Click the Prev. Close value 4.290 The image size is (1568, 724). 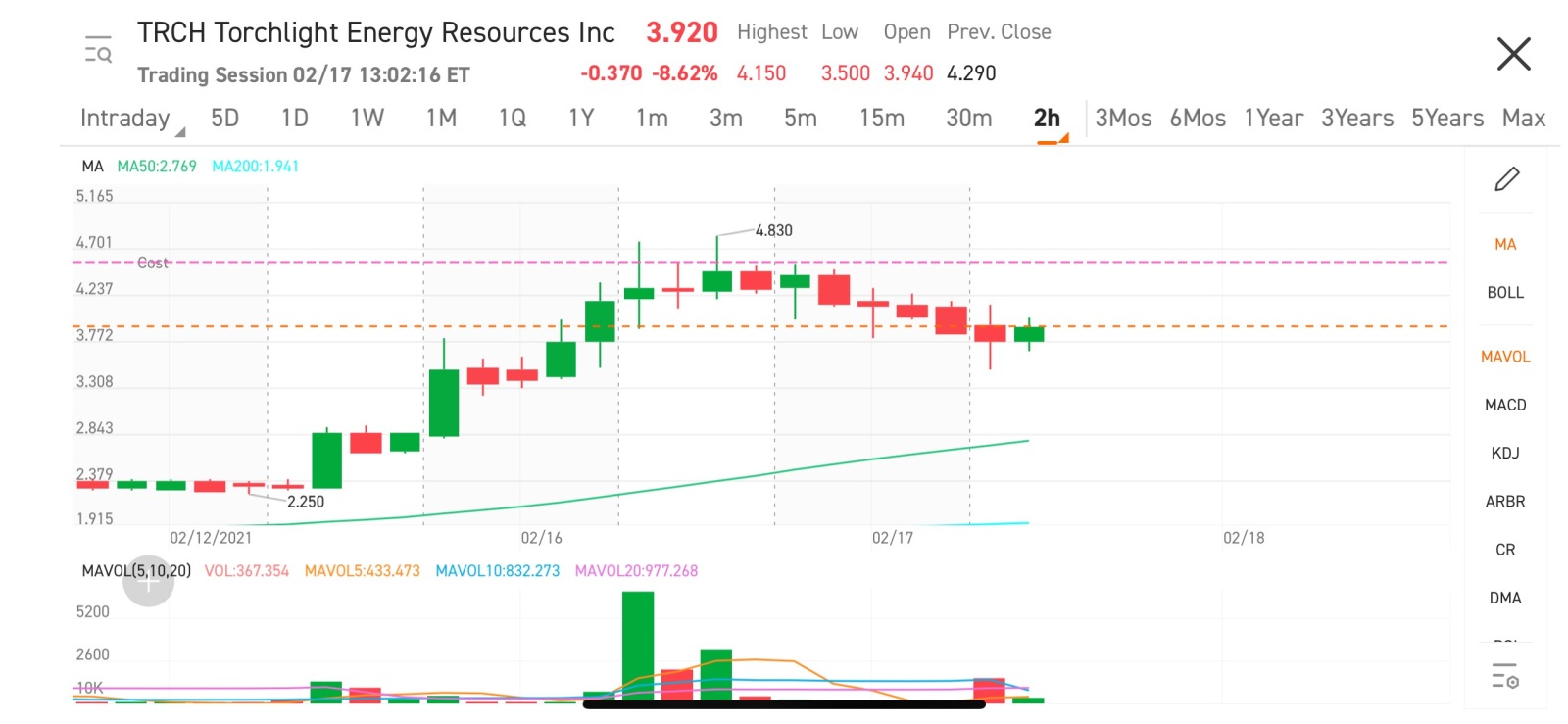tap(971, 73)
